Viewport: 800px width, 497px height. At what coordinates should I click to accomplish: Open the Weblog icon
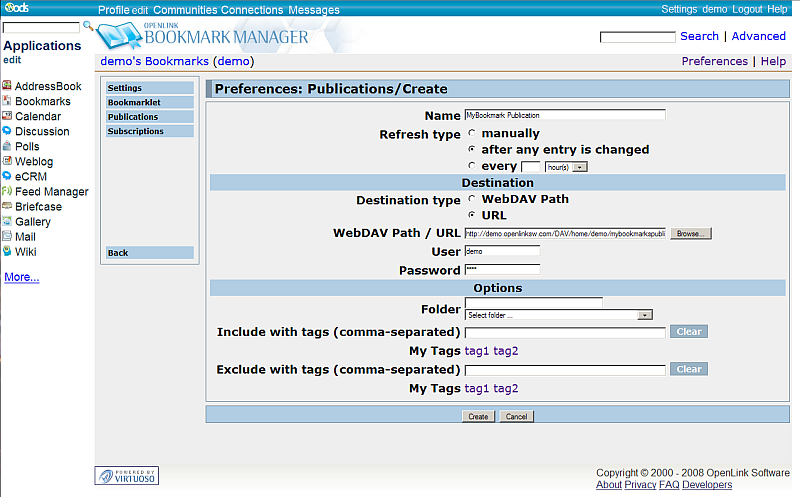(7, 161)
